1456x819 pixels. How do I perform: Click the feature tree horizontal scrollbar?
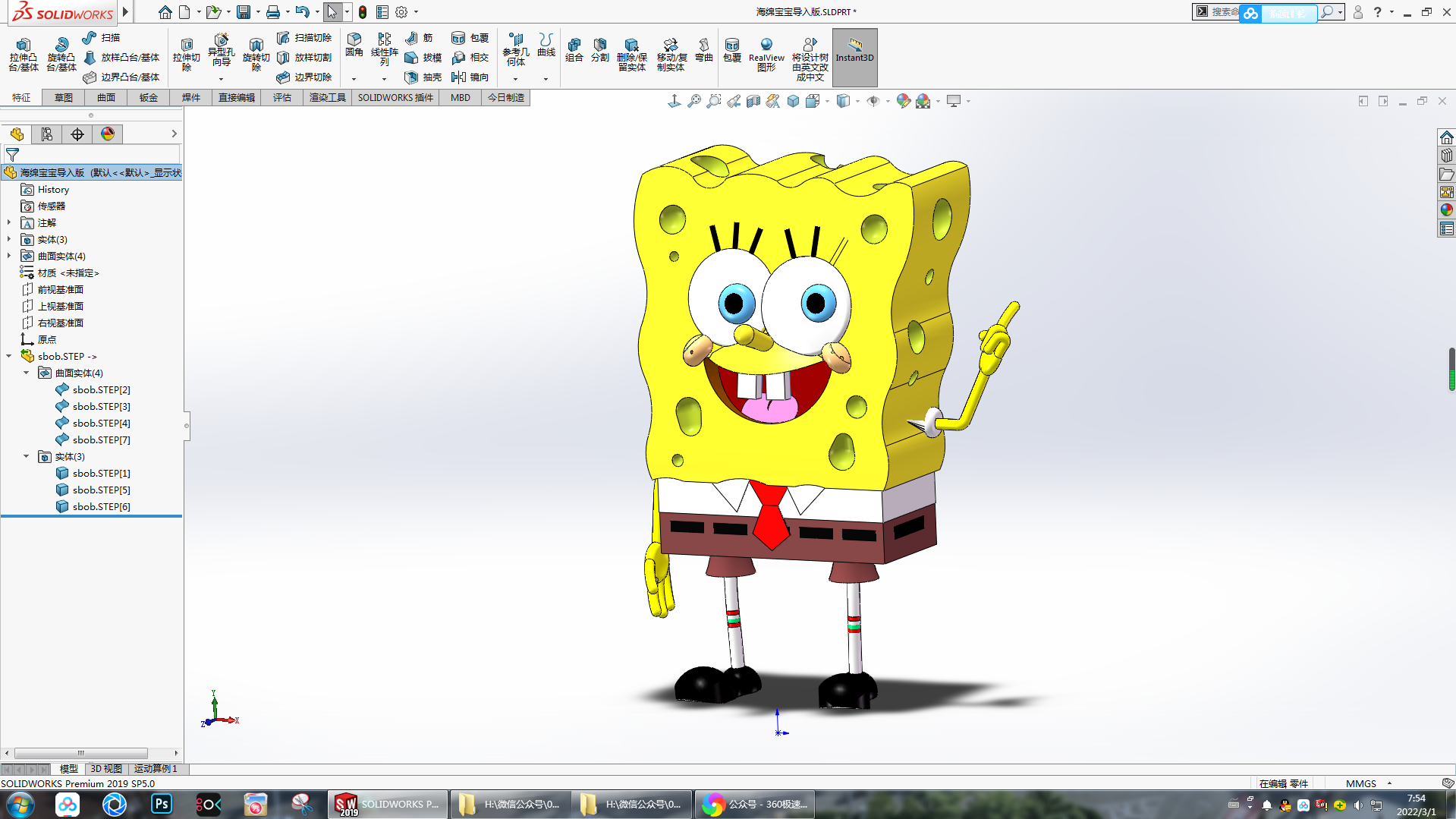tap(81, 753)
